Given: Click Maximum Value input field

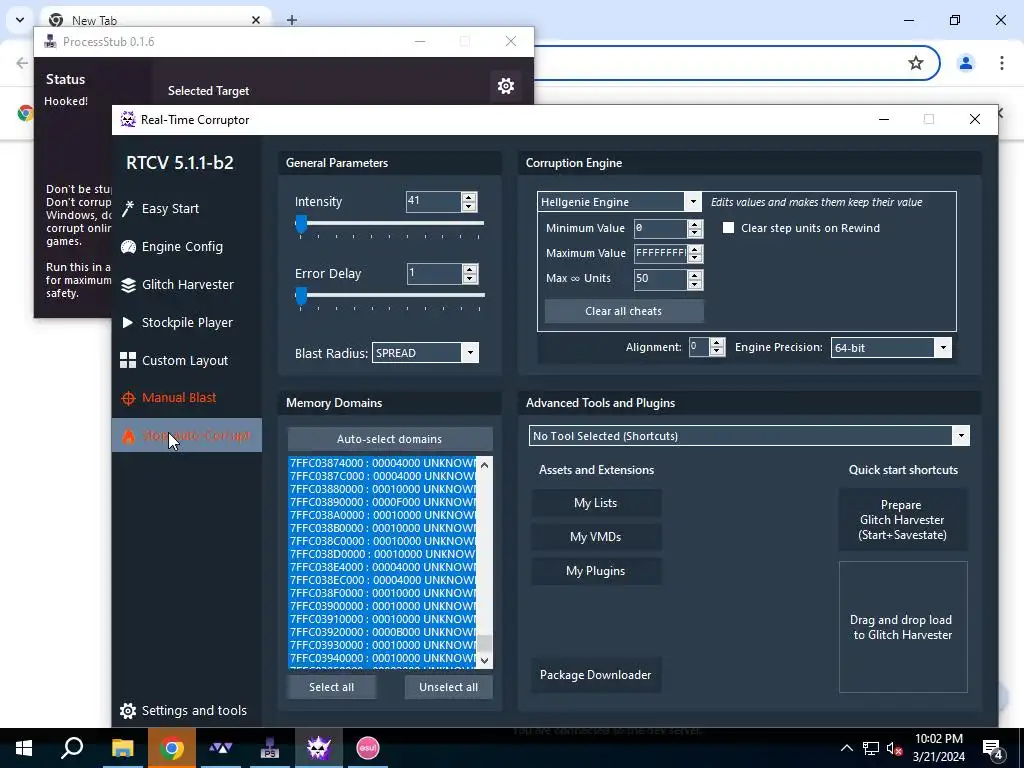Looking at the screenshot, I should click(x=660, y=253).
